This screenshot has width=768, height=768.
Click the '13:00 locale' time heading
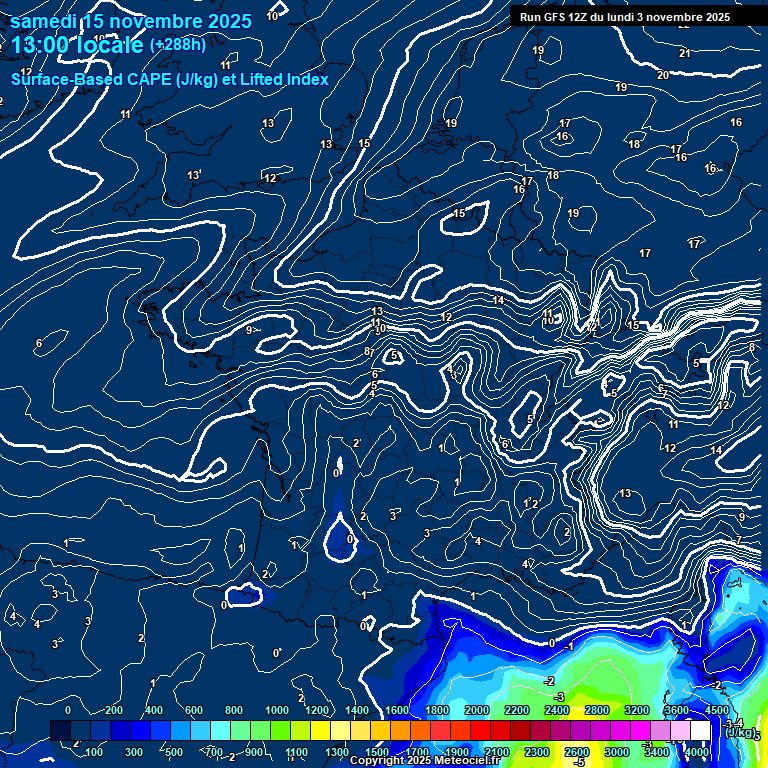pos(77,45)
